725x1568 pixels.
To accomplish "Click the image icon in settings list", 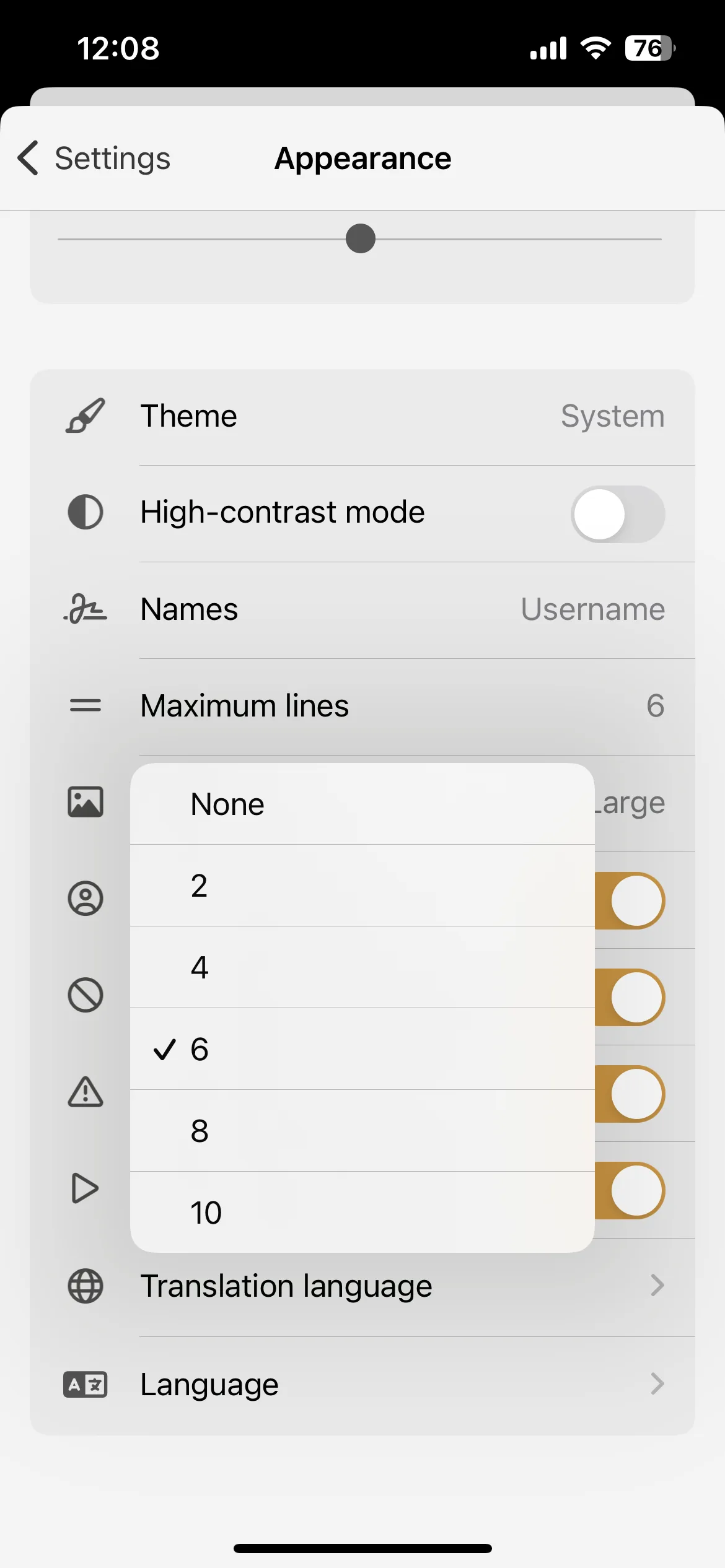I will coord(85,802).
